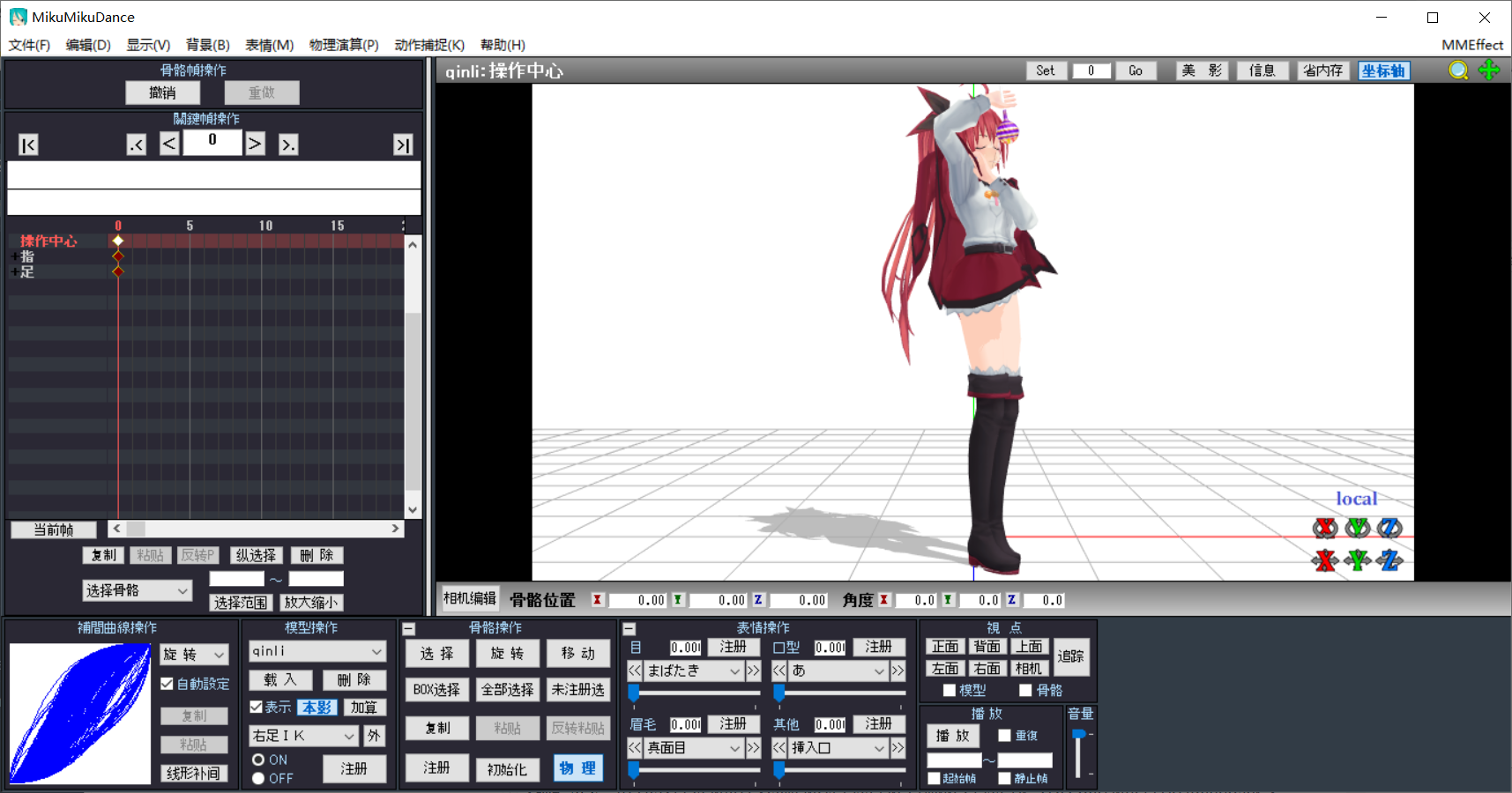Open 挿入口 other morph dropdown
The image size is (1512, 793).
pos(838,748)
